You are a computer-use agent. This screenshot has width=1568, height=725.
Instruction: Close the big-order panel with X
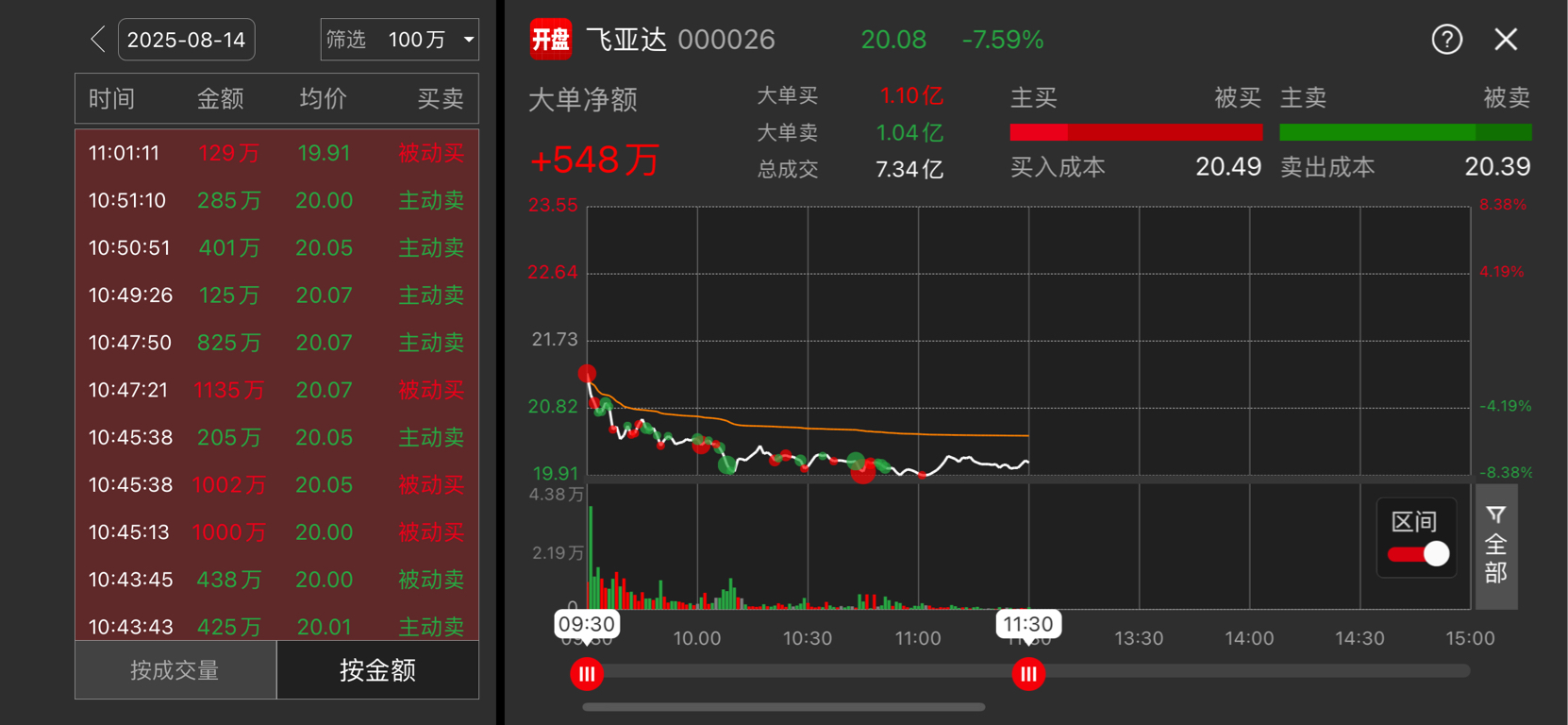[x=1506, y=40]
